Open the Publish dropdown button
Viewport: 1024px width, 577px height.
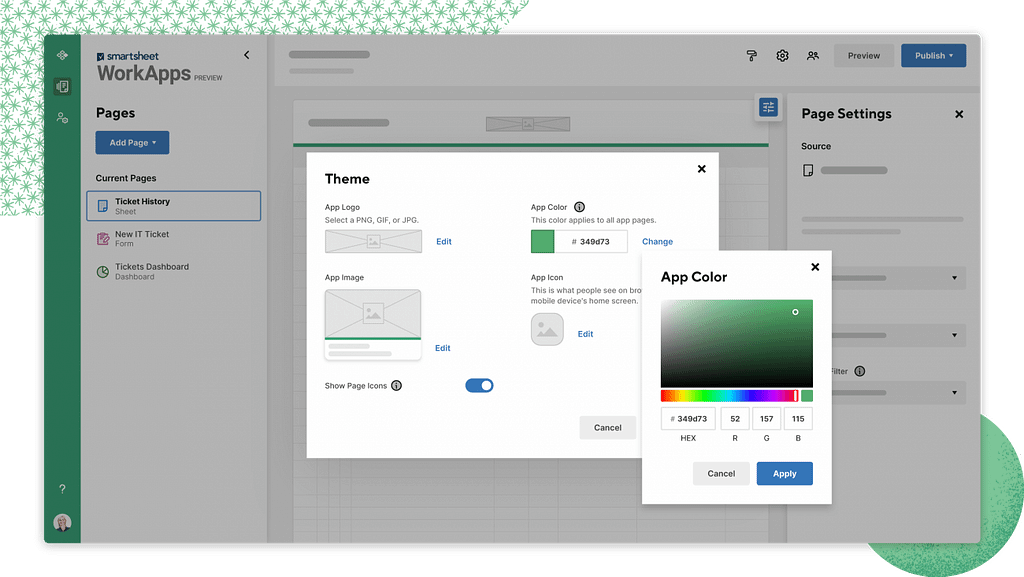click(934, 55)
